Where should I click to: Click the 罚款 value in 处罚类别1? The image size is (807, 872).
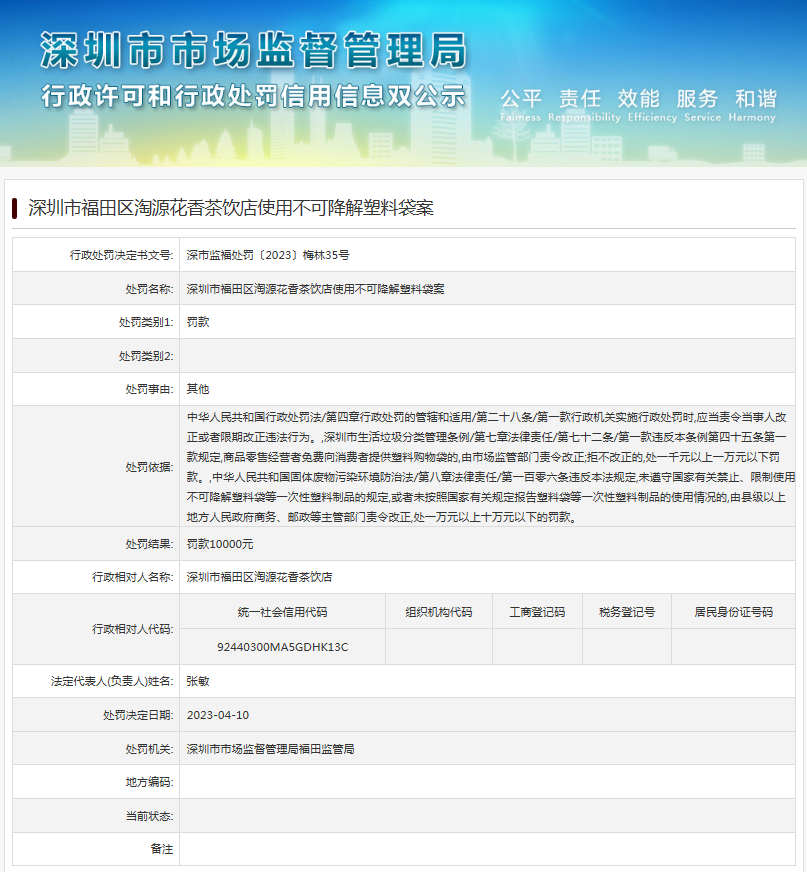pyautogui.click(x=198, y=322)
